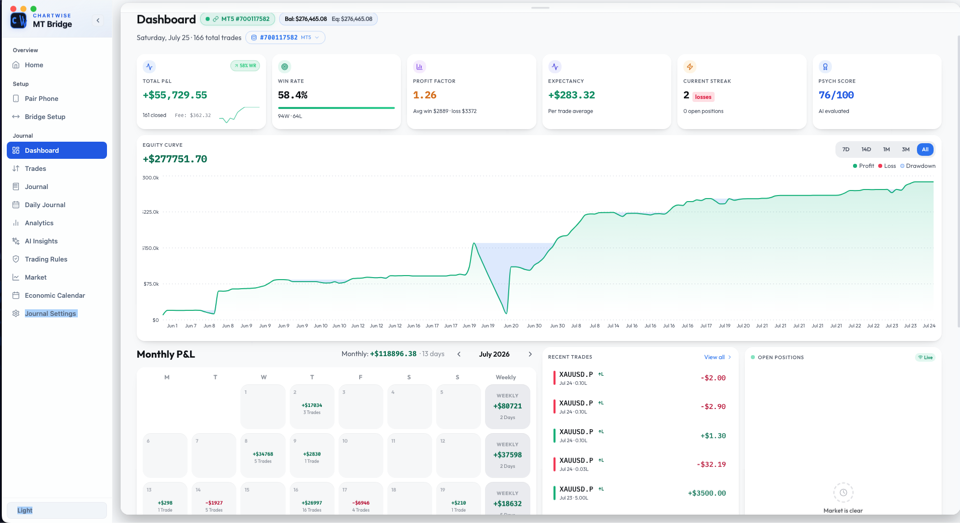Viewport: 960px width, 523px height.
Task: Click the Win Rate target icon
Action: tap(284, 66)
